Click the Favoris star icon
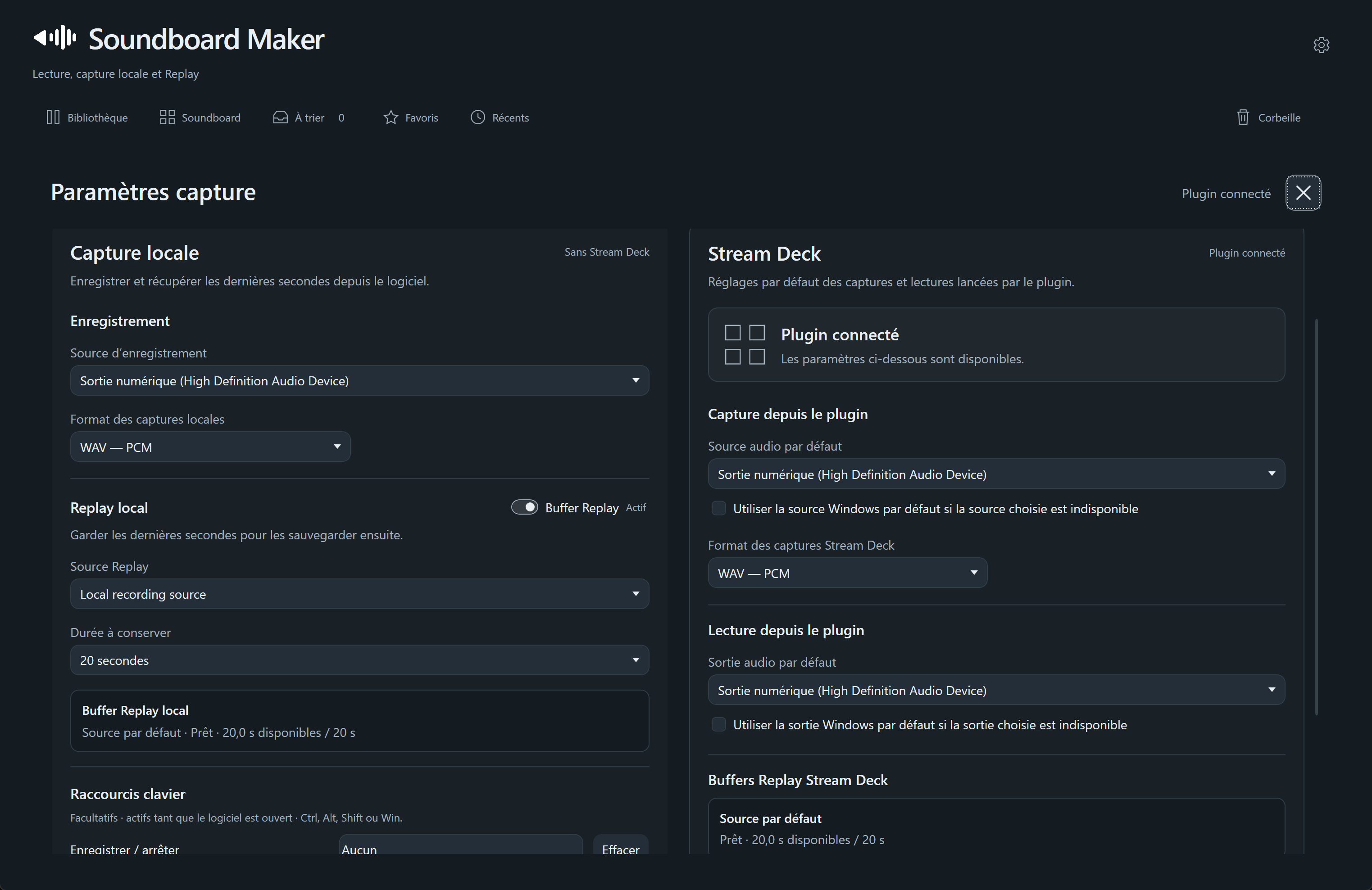This screenshot has width=1372, height=890. point(391,117)
